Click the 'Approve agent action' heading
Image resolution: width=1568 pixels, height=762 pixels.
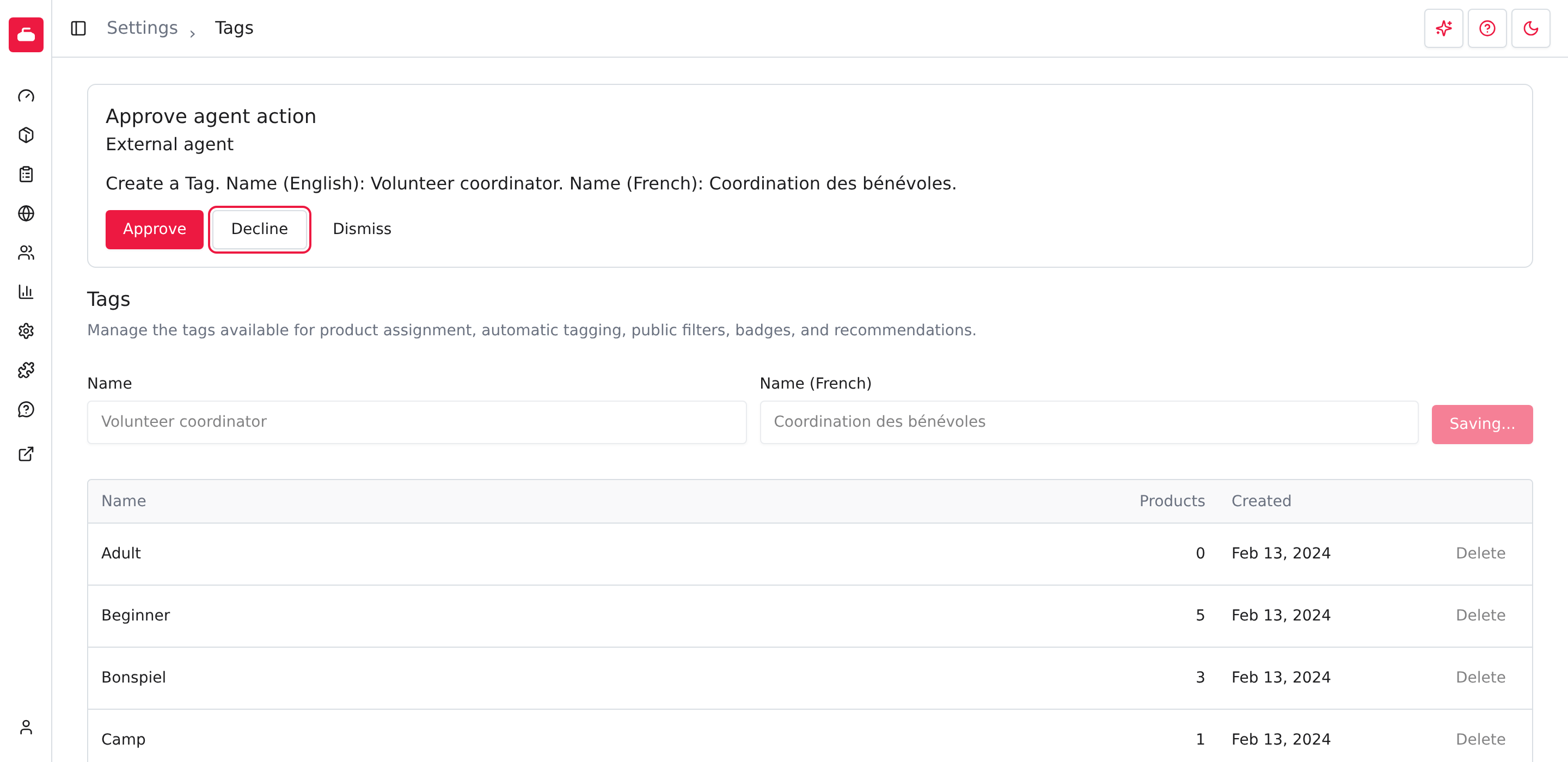click(x=211, y=116)
